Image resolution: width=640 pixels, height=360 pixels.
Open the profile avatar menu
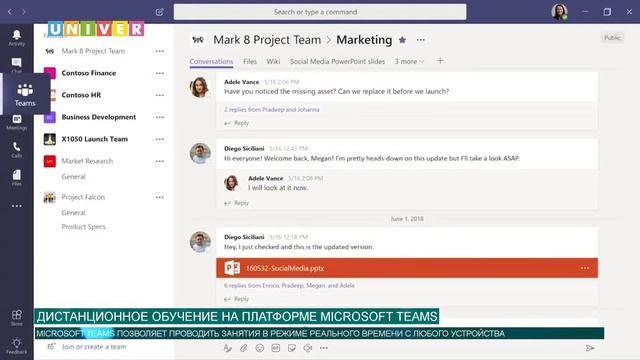[x=559, y=12]
